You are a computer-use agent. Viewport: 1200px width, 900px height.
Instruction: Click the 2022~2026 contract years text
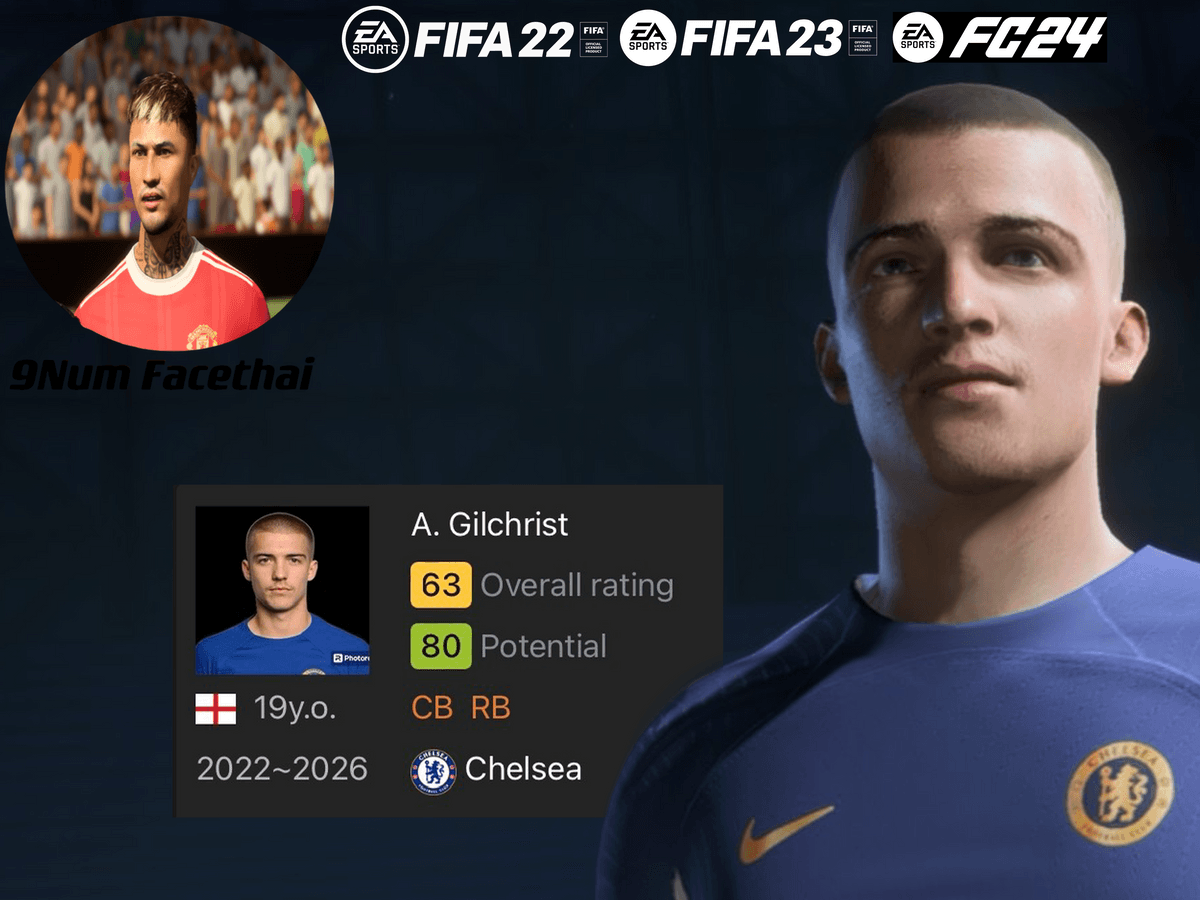tap(282, 769)
